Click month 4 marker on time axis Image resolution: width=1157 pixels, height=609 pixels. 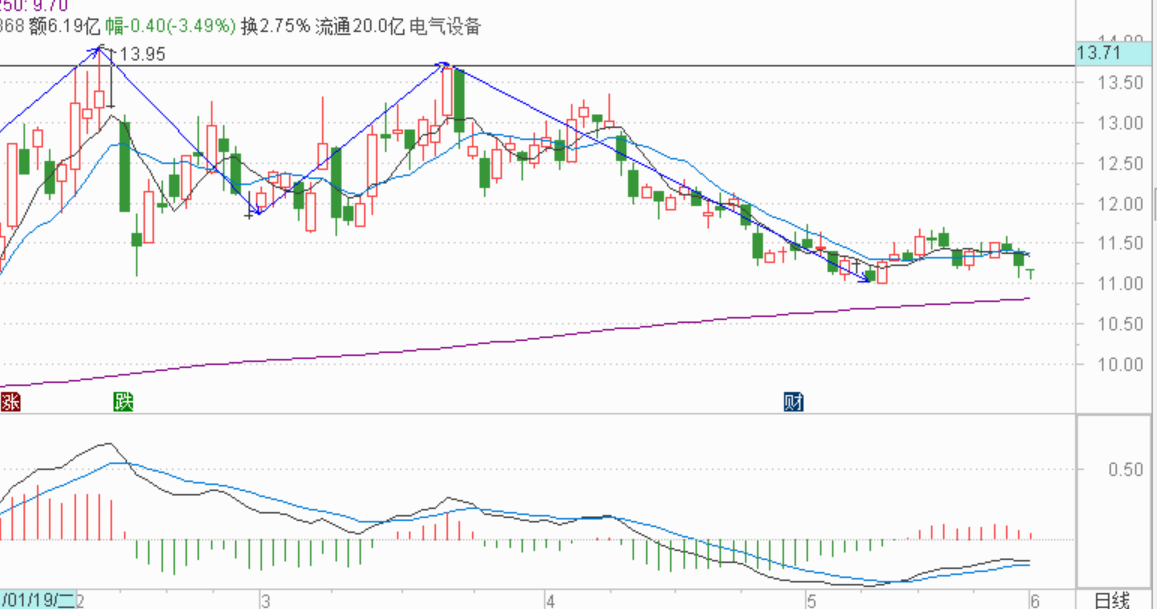pos(549,600)
